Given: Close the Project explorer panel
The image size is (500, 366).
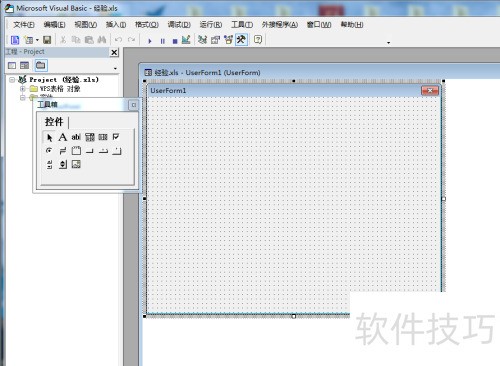Looking at the screenshot, I should tap(114, 52).
